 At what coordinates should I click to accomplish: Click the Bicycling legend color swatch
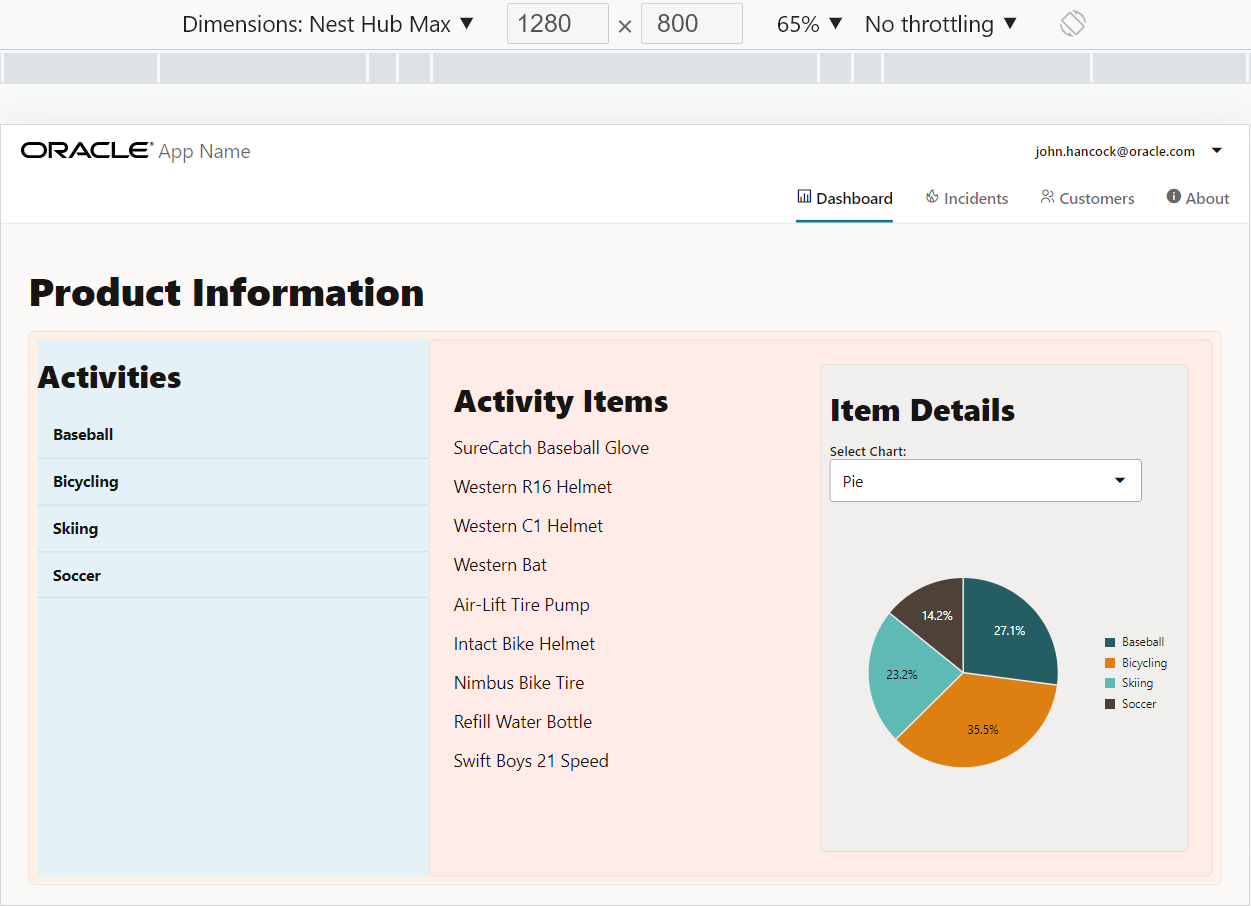click(x=1110, y=663)
